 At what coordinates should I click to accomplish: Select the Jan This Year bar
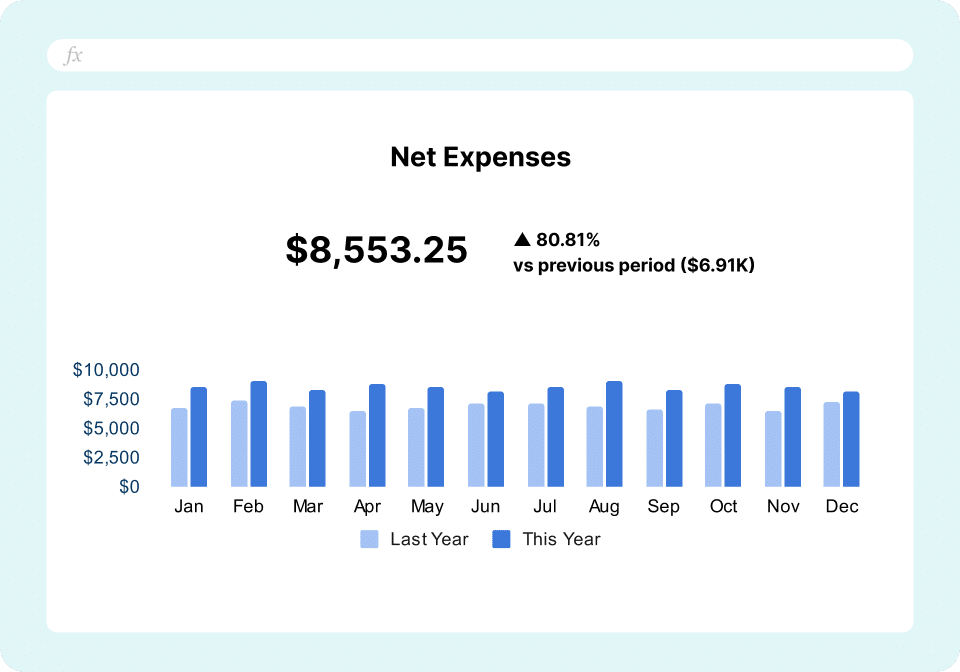pos(198,437)
